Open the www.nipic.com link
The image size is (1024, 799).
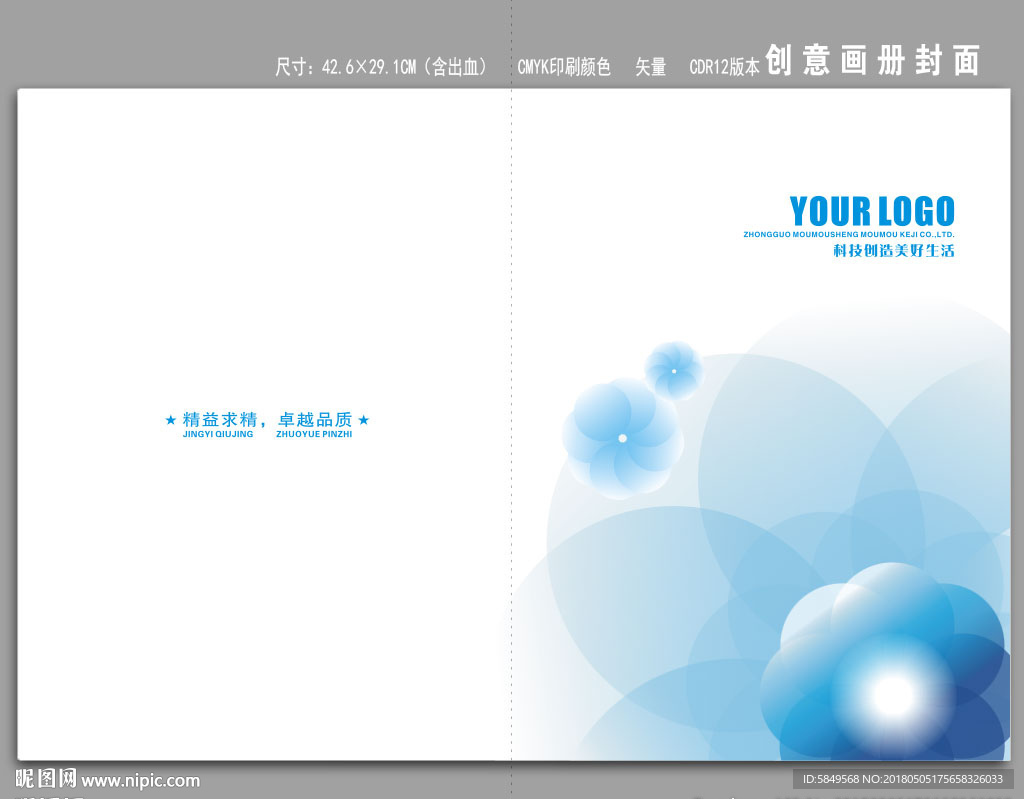pyautogui.click(x=140, y=781)
